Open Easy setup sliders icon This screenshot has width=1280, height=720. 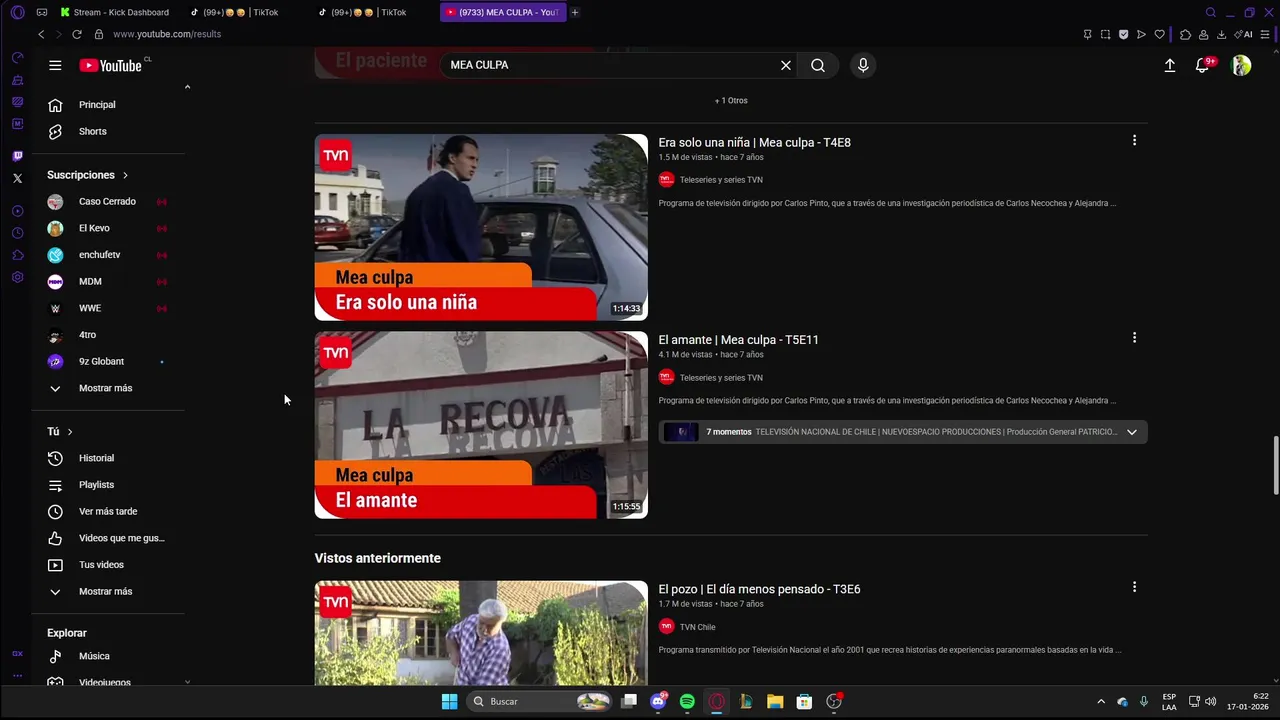pos(1265,34)
